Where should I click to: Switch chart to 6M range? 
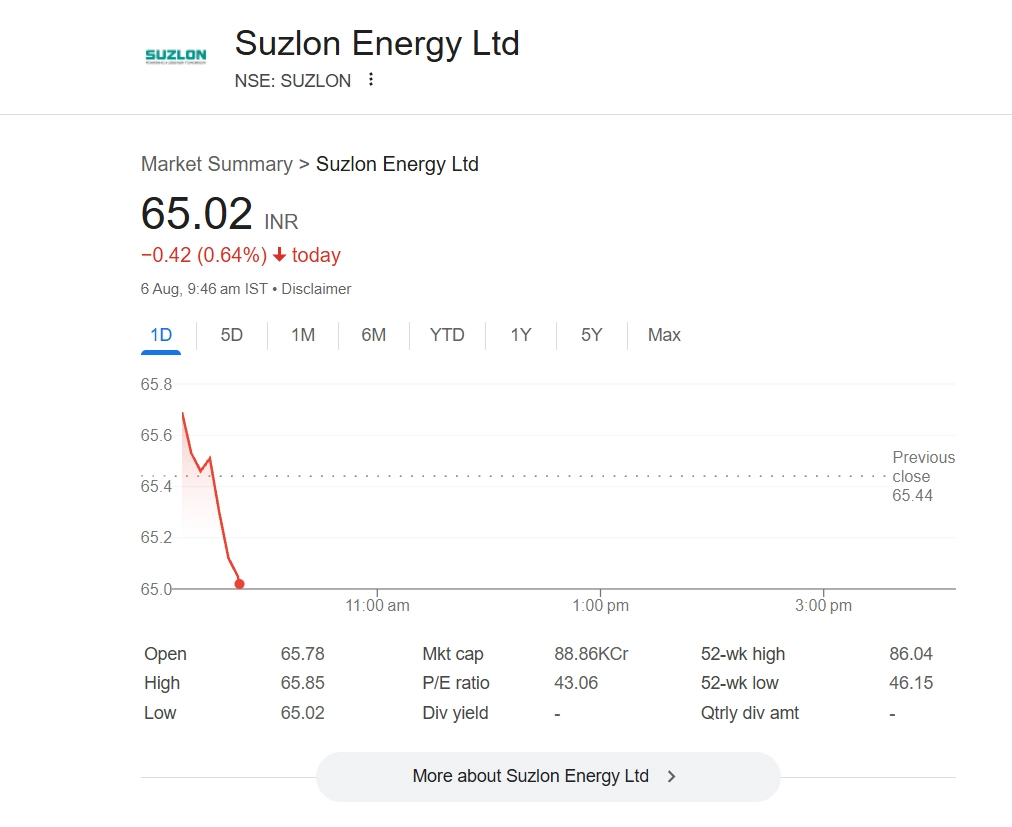[x=374, y=335]
